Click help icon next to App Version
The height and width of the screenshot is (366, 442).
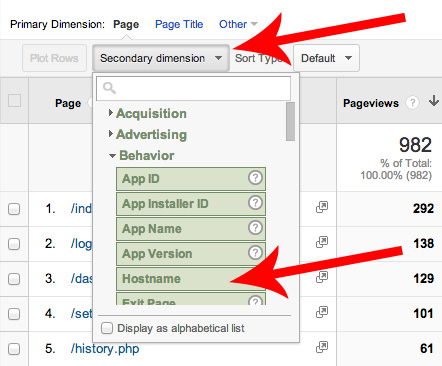pos(255,253)
